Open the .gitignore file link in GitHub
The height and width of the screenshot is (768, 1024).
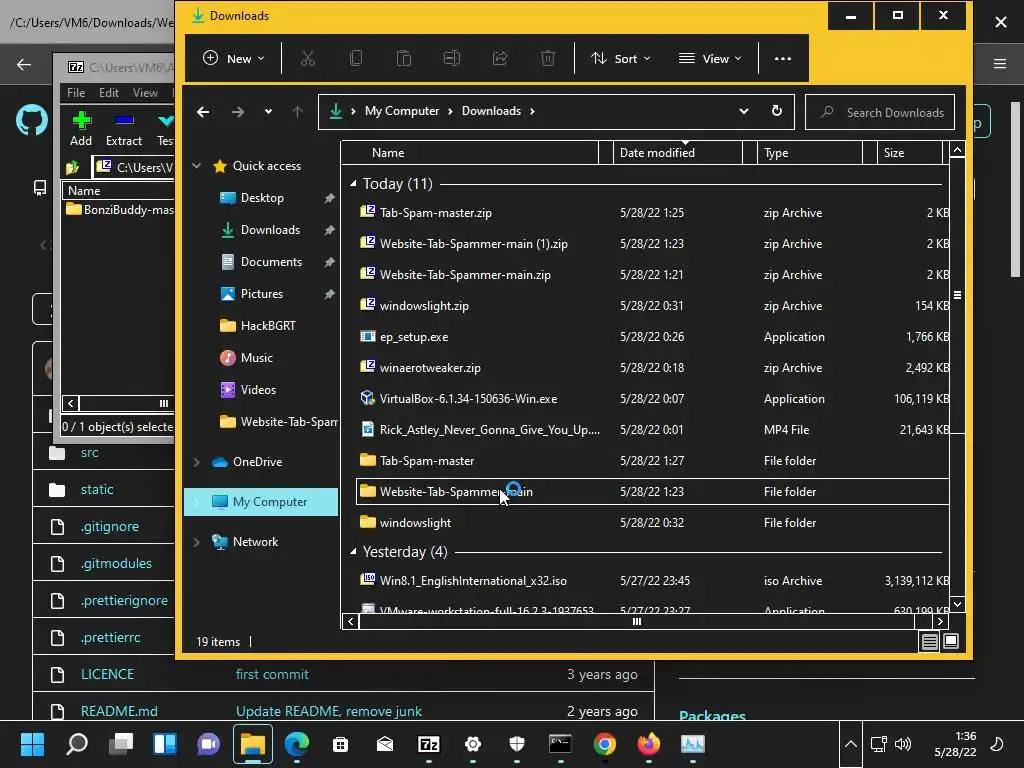pyautogui.click(x=110, y=526)
